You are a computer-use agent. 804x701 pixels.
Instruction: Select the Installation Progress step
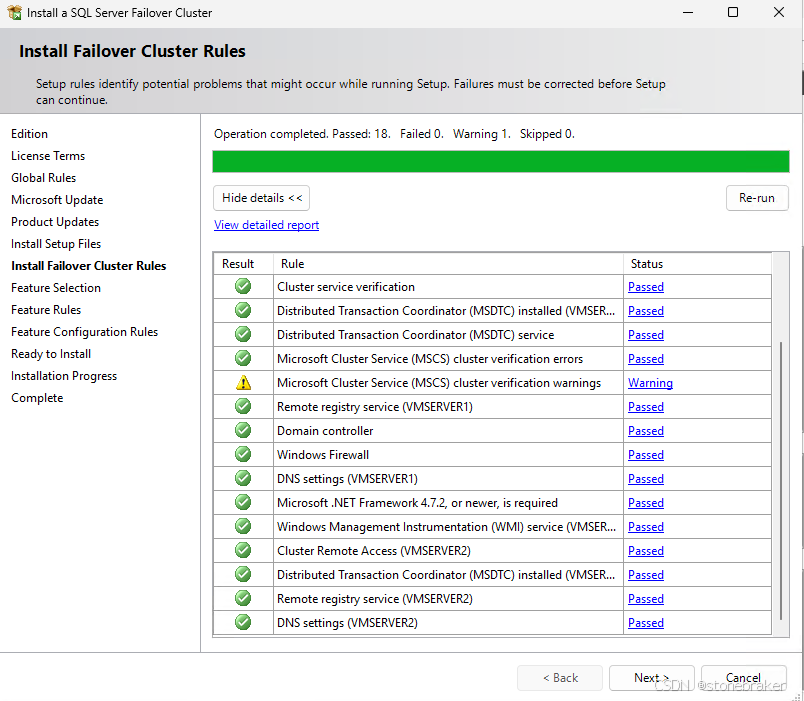click(x=64, y=376)
